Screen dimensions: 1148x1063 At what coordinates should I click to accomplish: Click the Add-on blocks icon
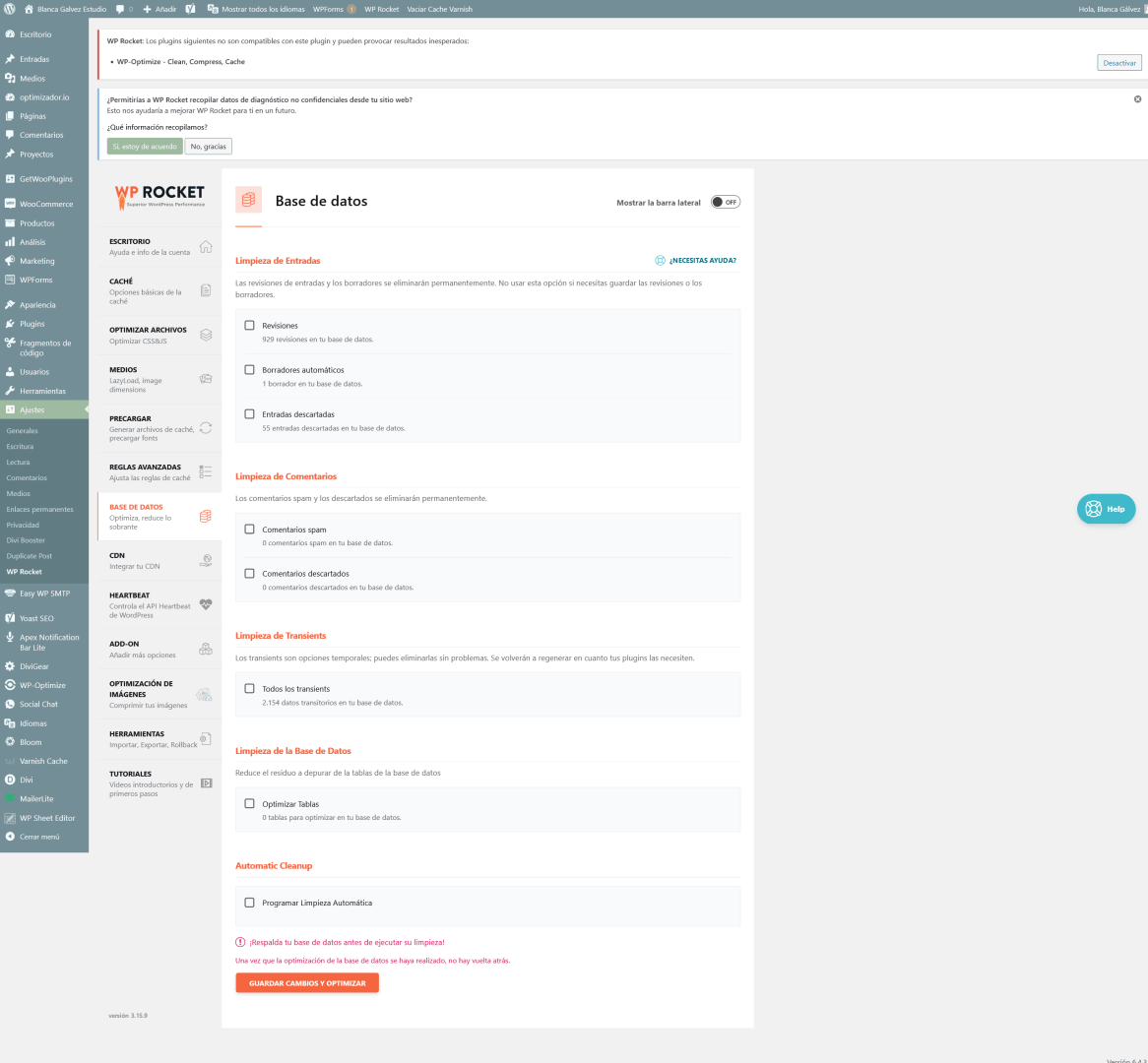(x=206, y=650)
